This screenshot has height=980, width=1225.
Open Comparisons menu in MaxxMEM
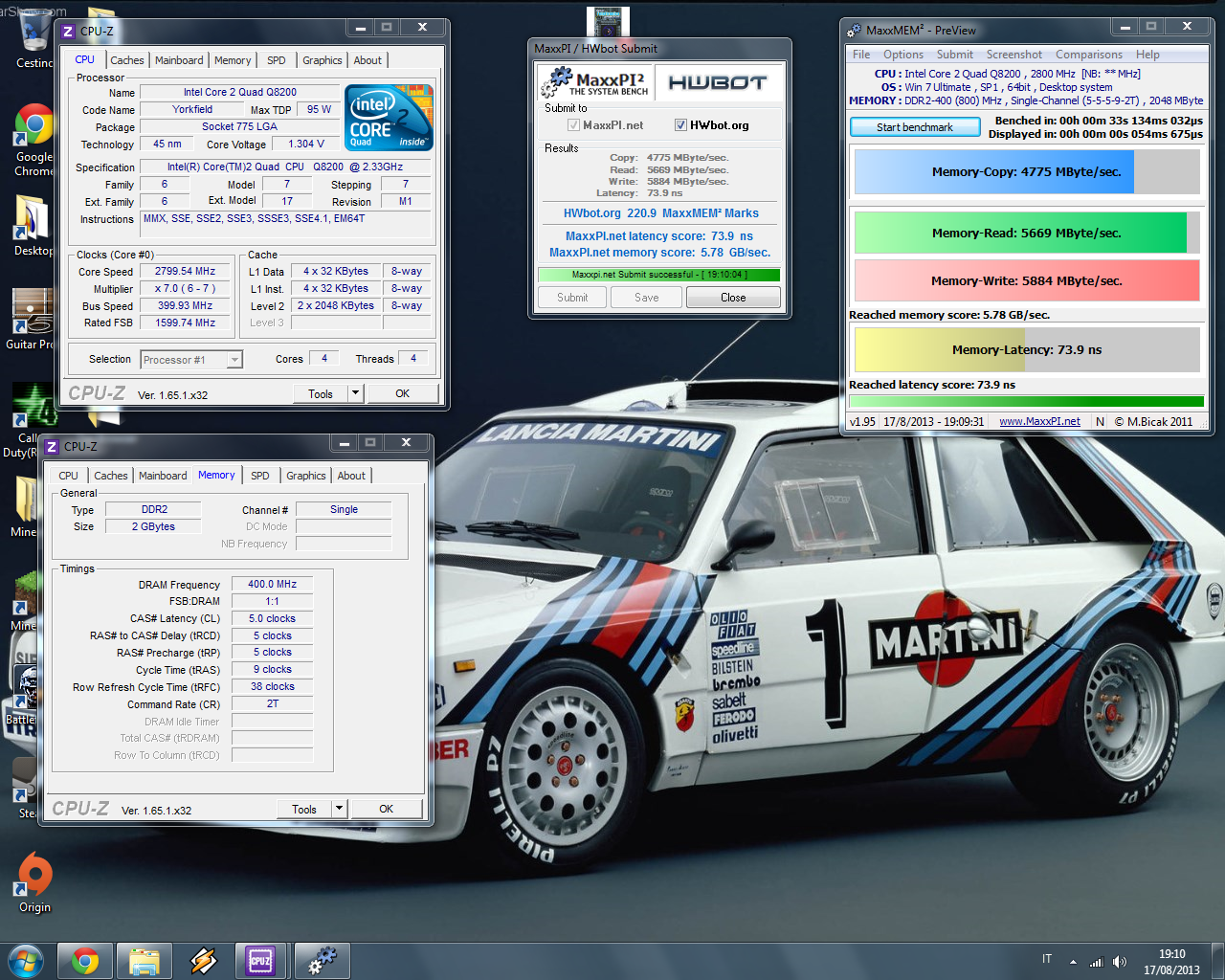pyautogui.click(x=1089, y=55)
